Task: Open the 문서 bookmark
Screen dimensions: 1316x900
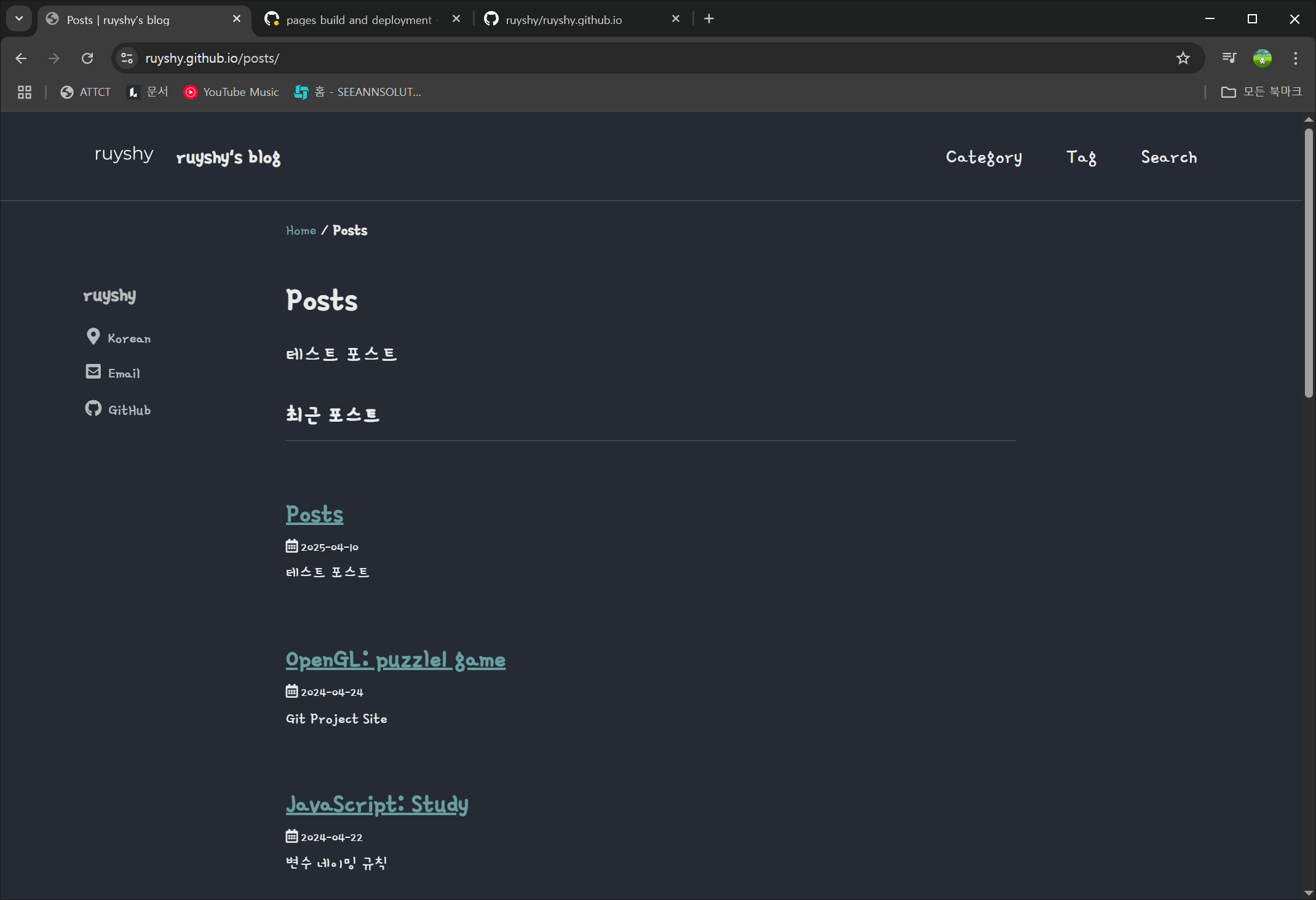Action: 133,92
